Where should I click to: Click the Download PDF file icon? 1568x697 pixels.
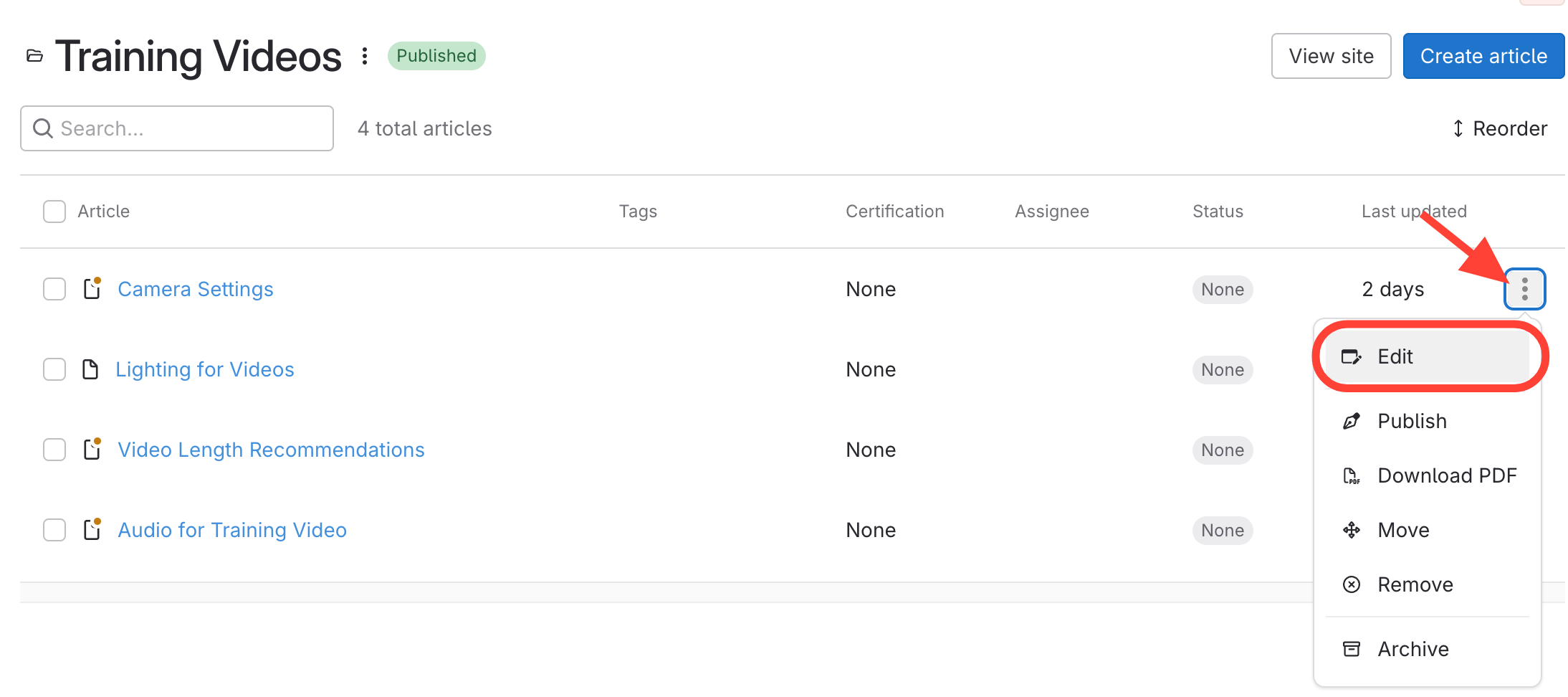tap(1351, 475)
